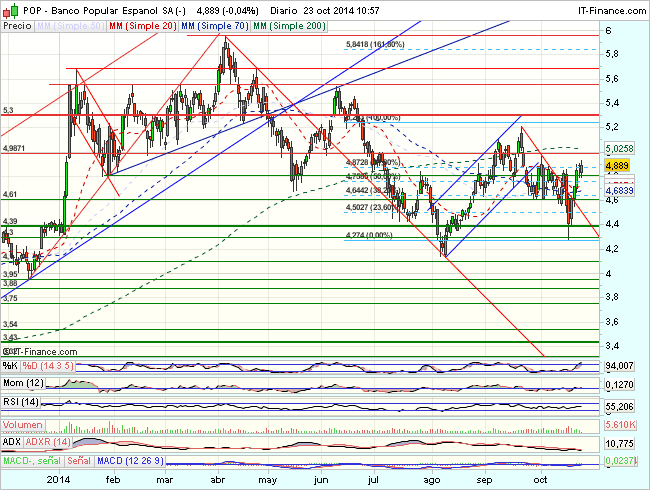
Task: Click the 4,6839 moving average value tag
Action: (619, 190)
